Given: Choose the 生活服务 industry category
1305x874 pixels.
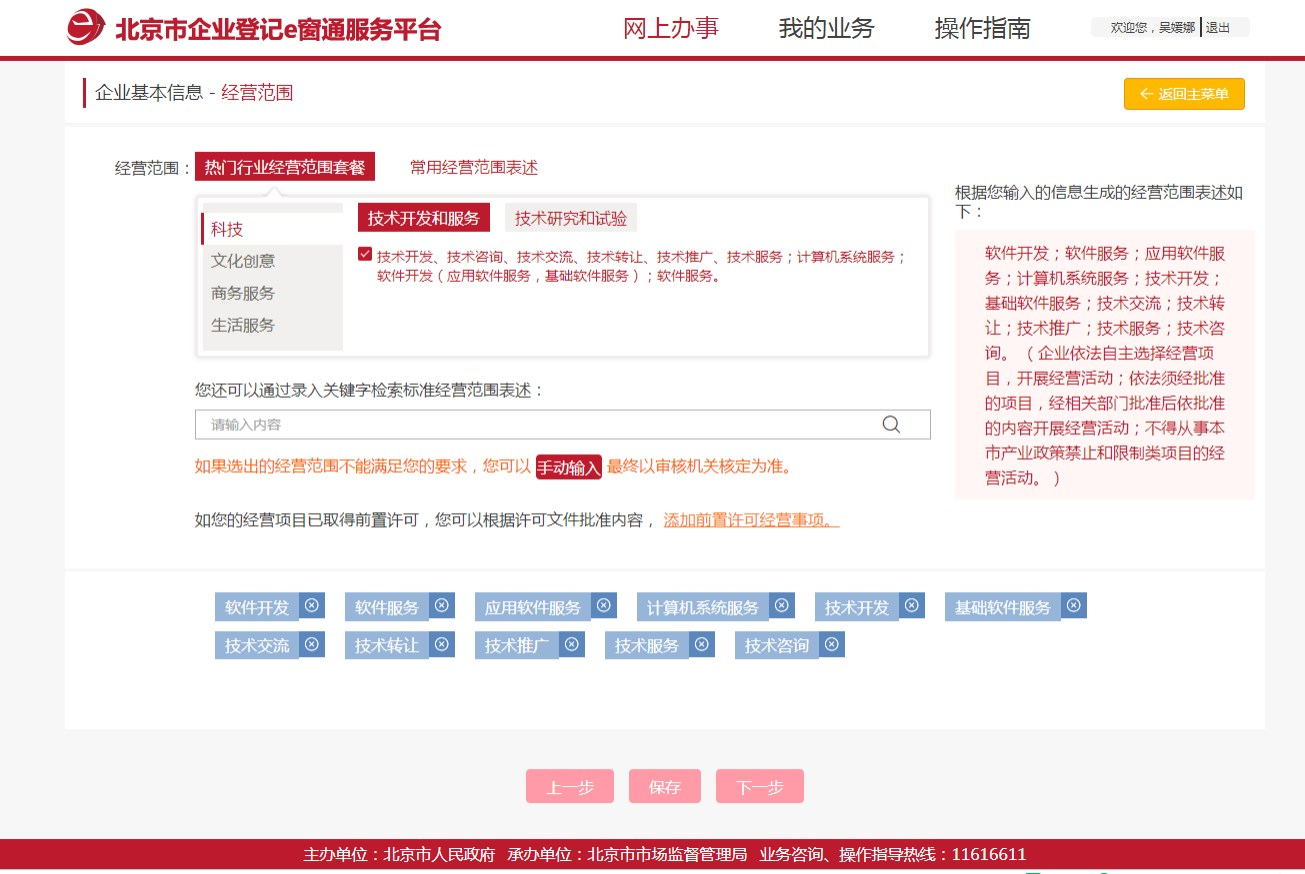Looking at the screenshot, I should pos(243,325).
